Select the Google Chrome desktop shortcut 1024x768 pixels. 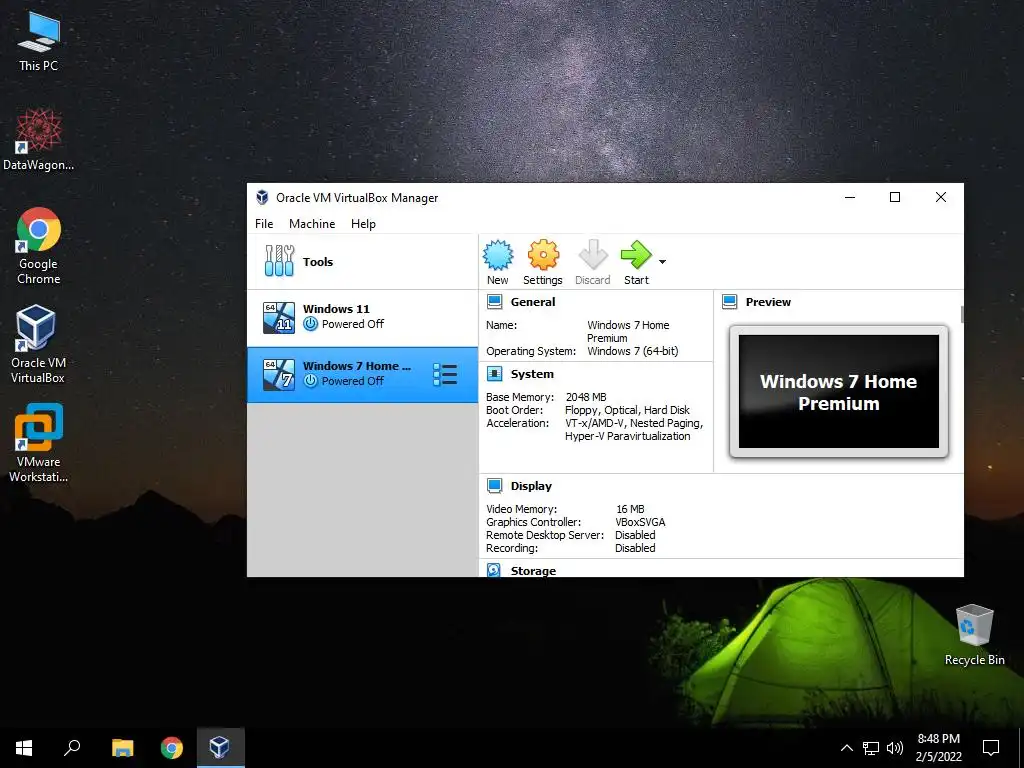pos(39,246)
